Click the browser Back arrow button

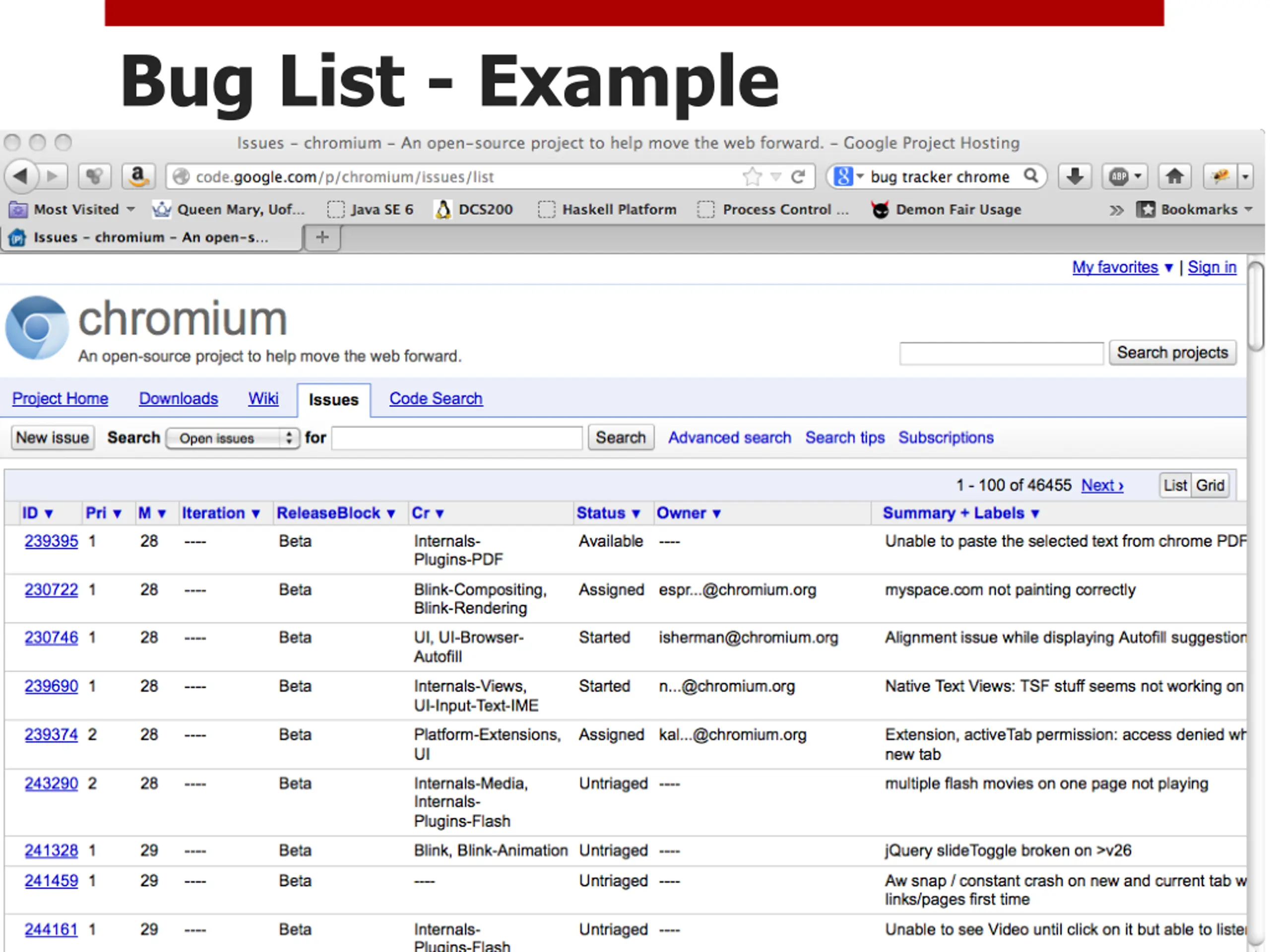point(21,176)
